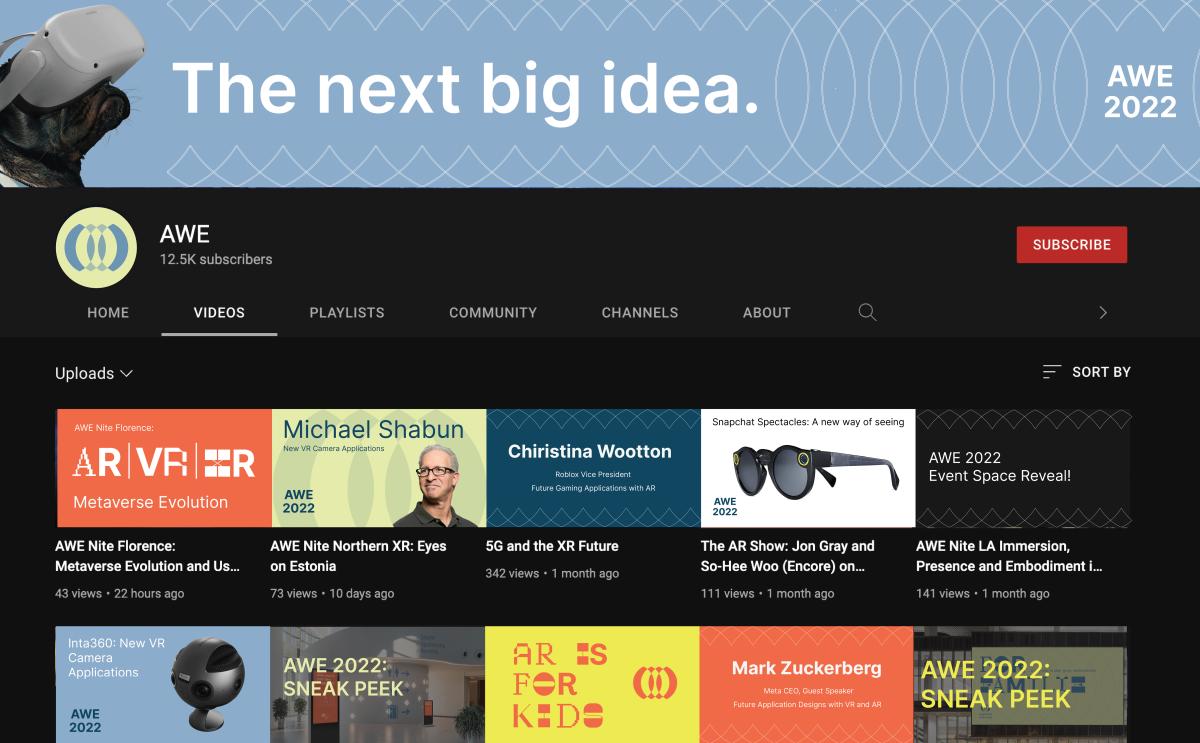Click the AWE channel avatar logo
Image resolution: width=1200 pixels, height=743 pixels.
pos(96,247)
